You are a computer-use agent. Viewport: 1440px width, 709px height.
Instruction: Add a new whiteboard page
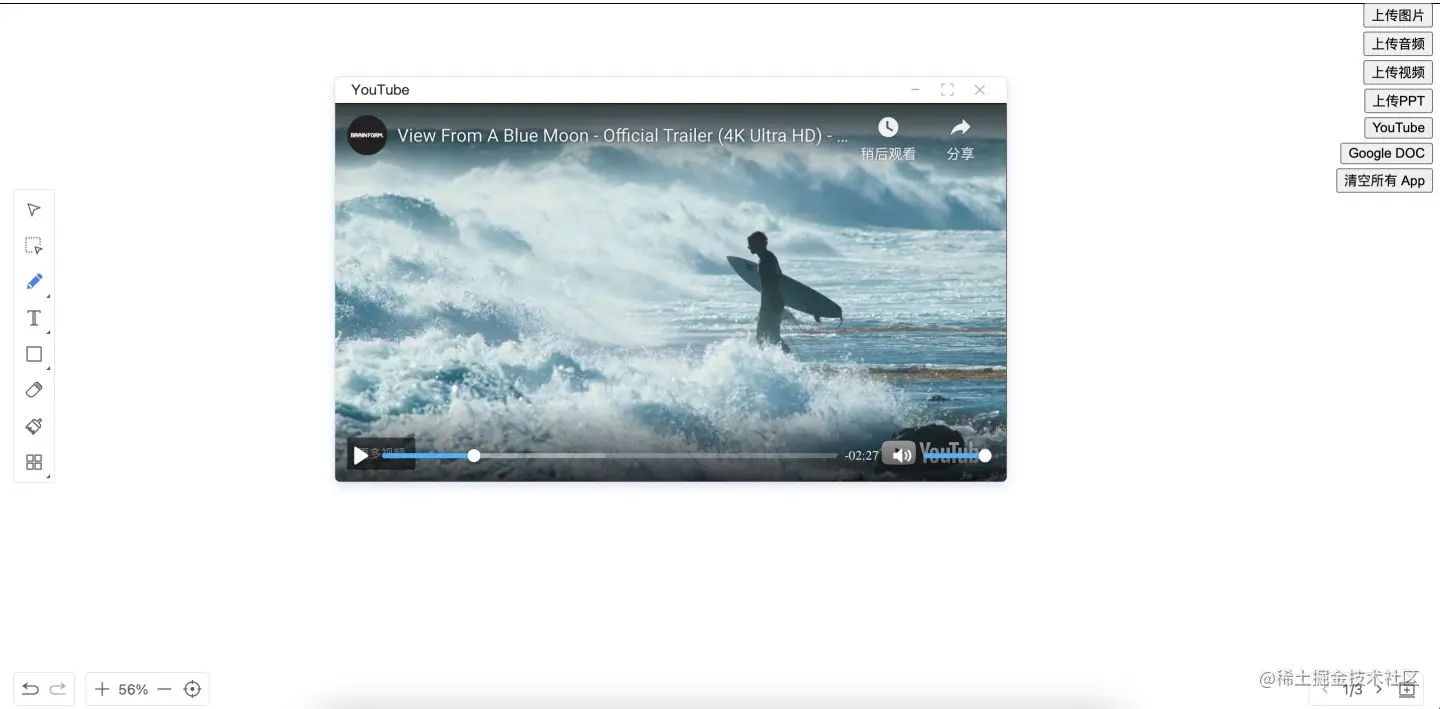pyautogui.click(x=1407, y=689)
